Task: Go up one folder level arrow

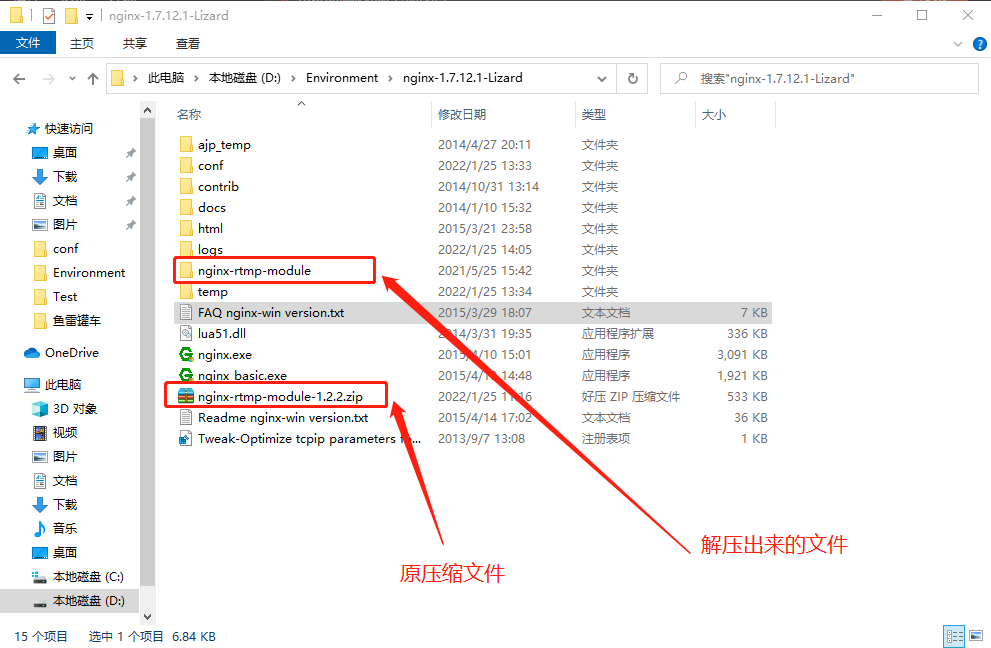Action: tap(93, 78)
